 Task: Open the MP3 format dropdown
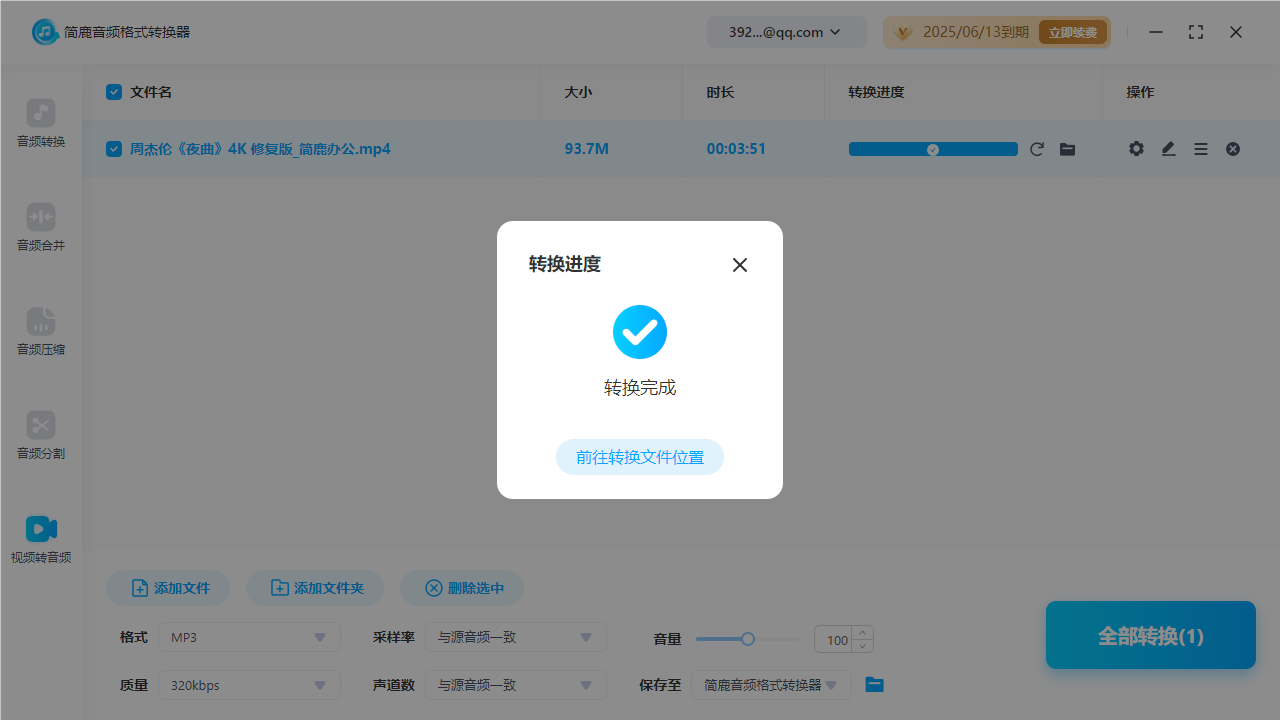coord(248,637)
